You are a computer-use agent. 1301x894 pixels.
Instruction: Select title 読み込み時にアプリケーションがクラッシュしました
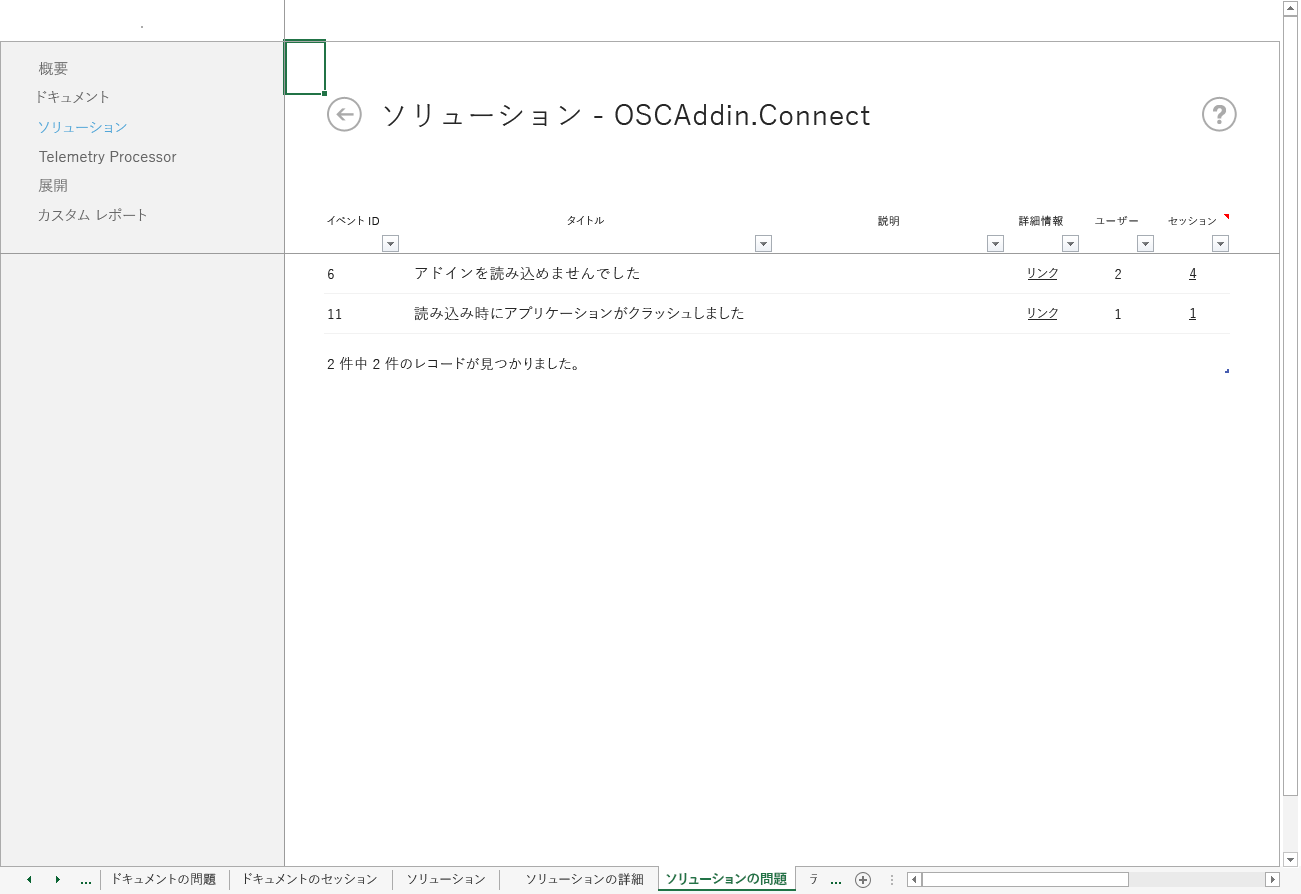(x=579, y=313)
